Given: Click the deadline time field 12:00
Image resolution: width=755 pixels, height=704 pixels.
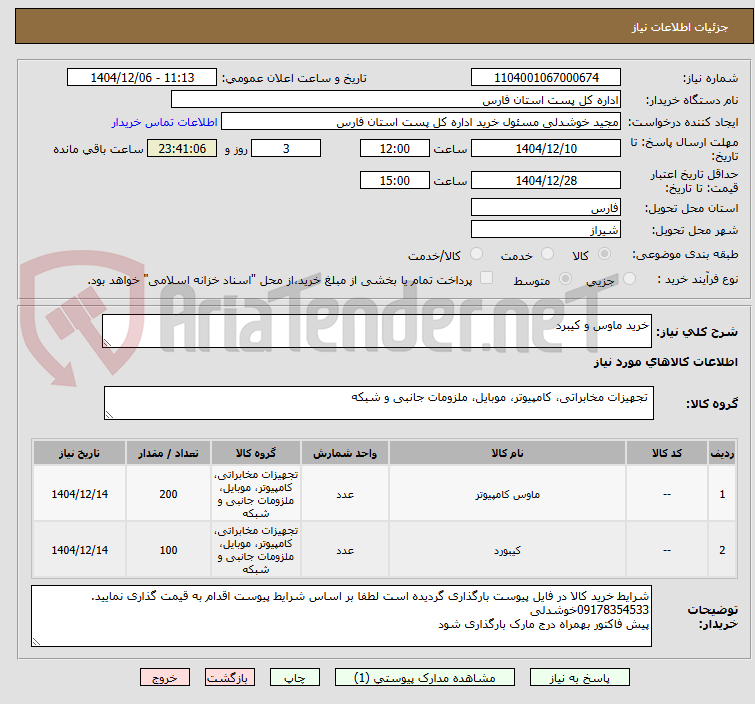Looking at the screenshot, I should [395, 148].
